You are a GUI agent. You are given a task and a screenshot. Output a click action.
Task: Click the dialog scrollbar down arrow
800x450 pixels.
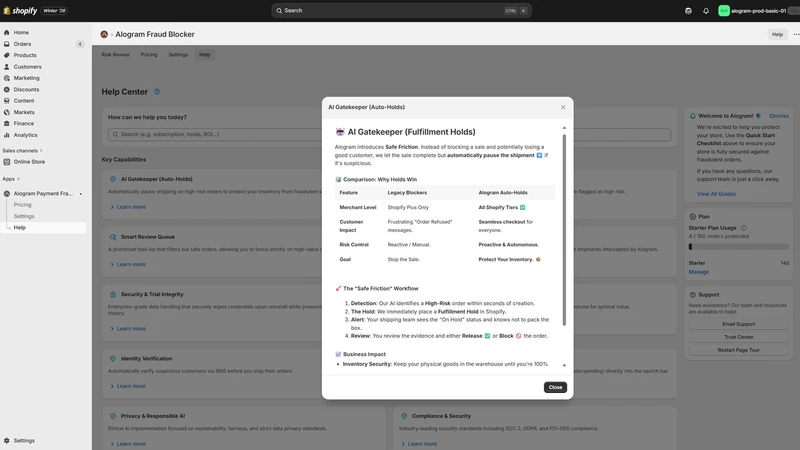click(x=564, y=365)
